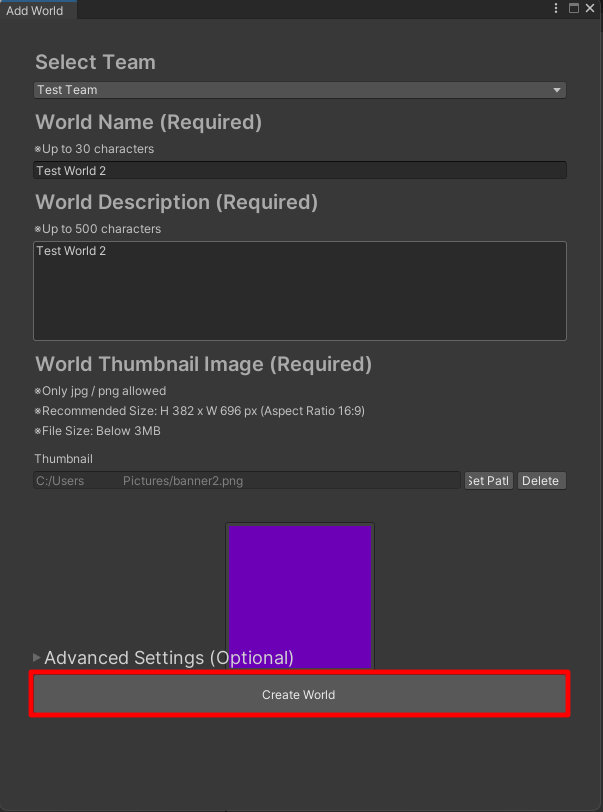Click the Thumbnail path field
Screen dimensions: 603x812
pyautogui.click(x=247, y=481)
